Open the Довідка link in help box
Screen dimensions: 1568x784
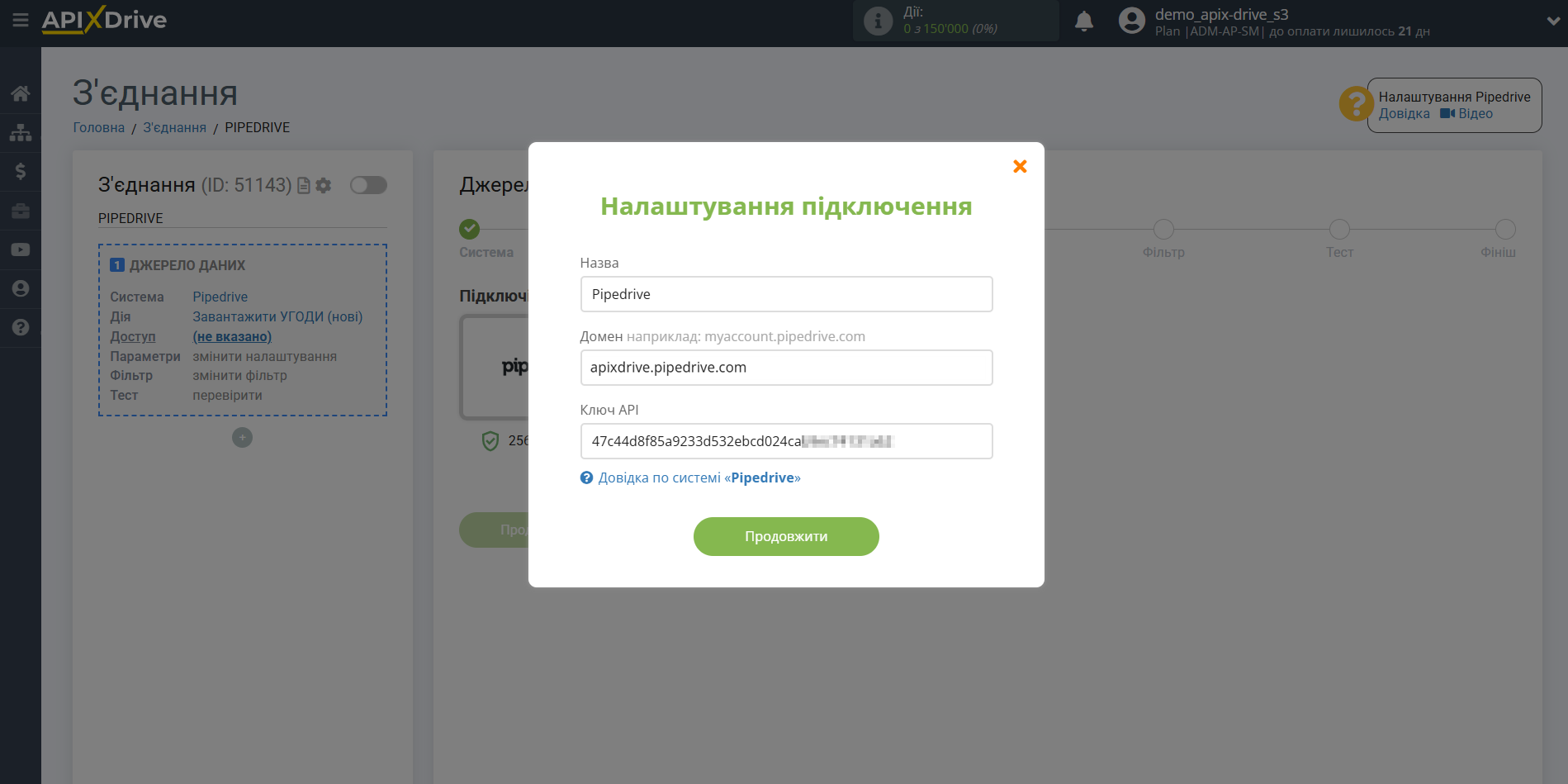tap(1404, 114)
